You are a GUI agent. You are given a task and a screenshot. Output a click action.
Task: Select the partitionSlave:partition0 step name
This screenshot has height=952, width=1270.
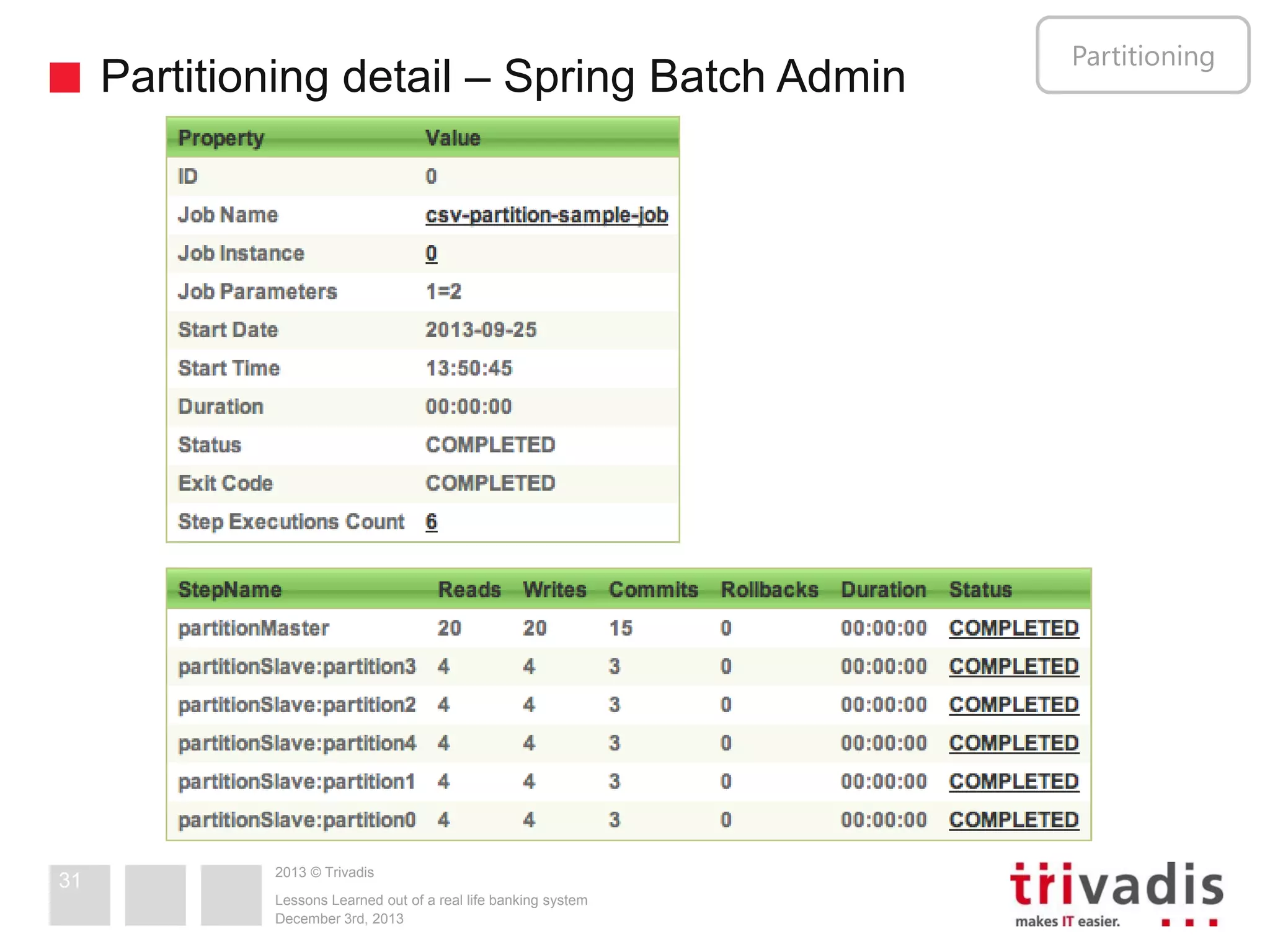(x=296, y=821)
